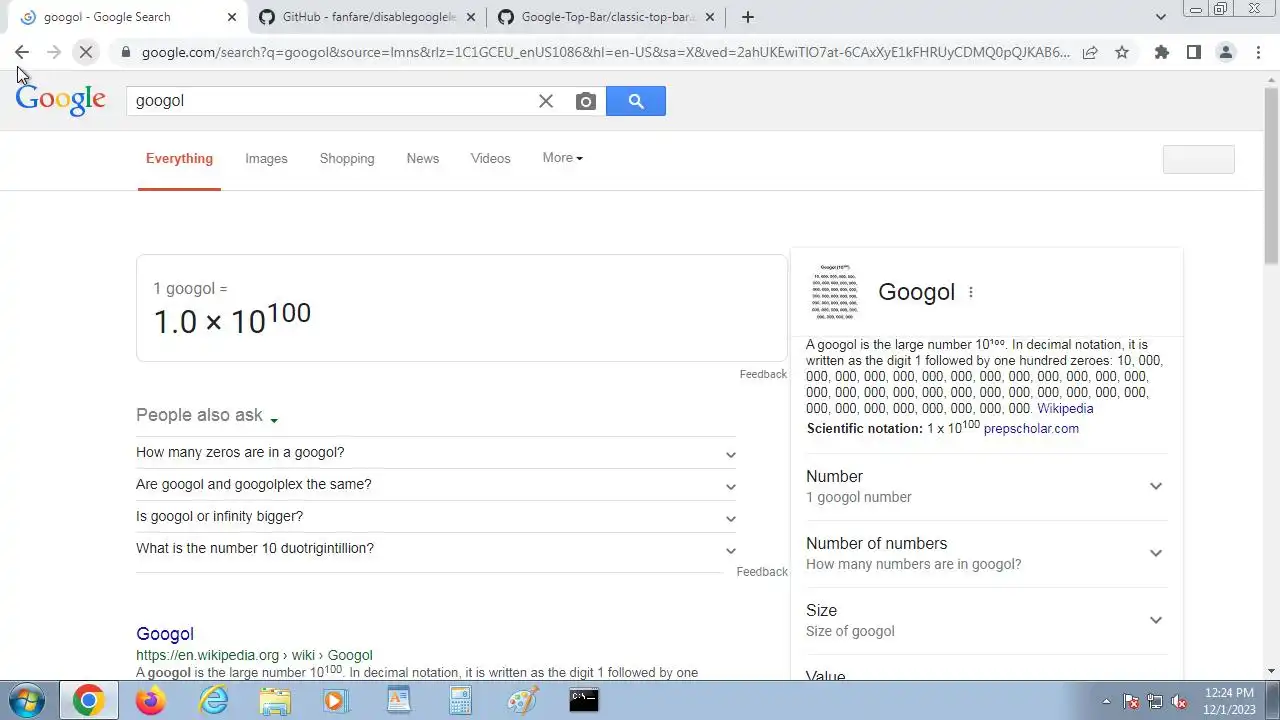Go to the Google logo homepage
Screen dimensions: 1280x720
(x=60, y=100)
